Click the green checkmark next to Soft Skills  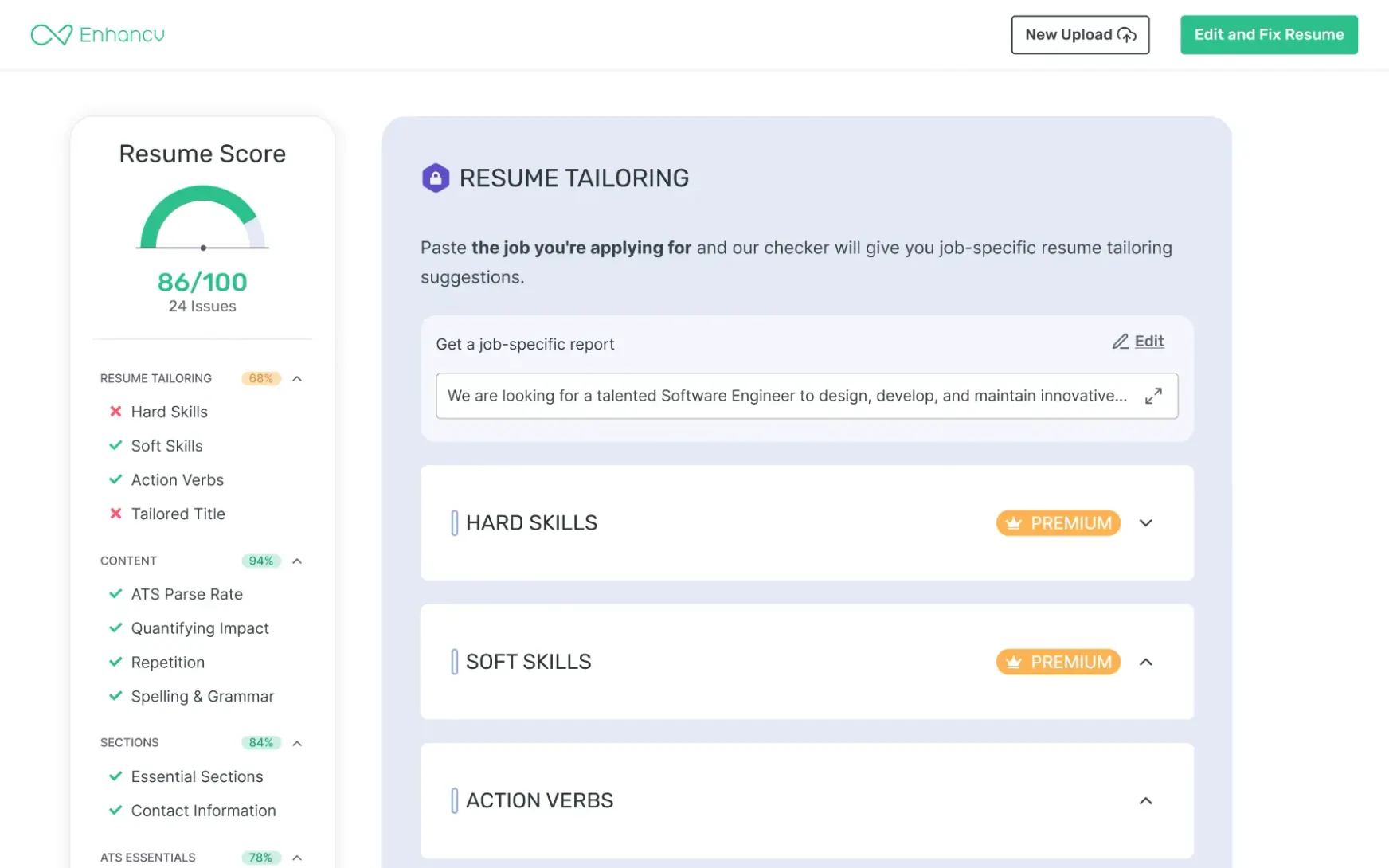(115, 446)
